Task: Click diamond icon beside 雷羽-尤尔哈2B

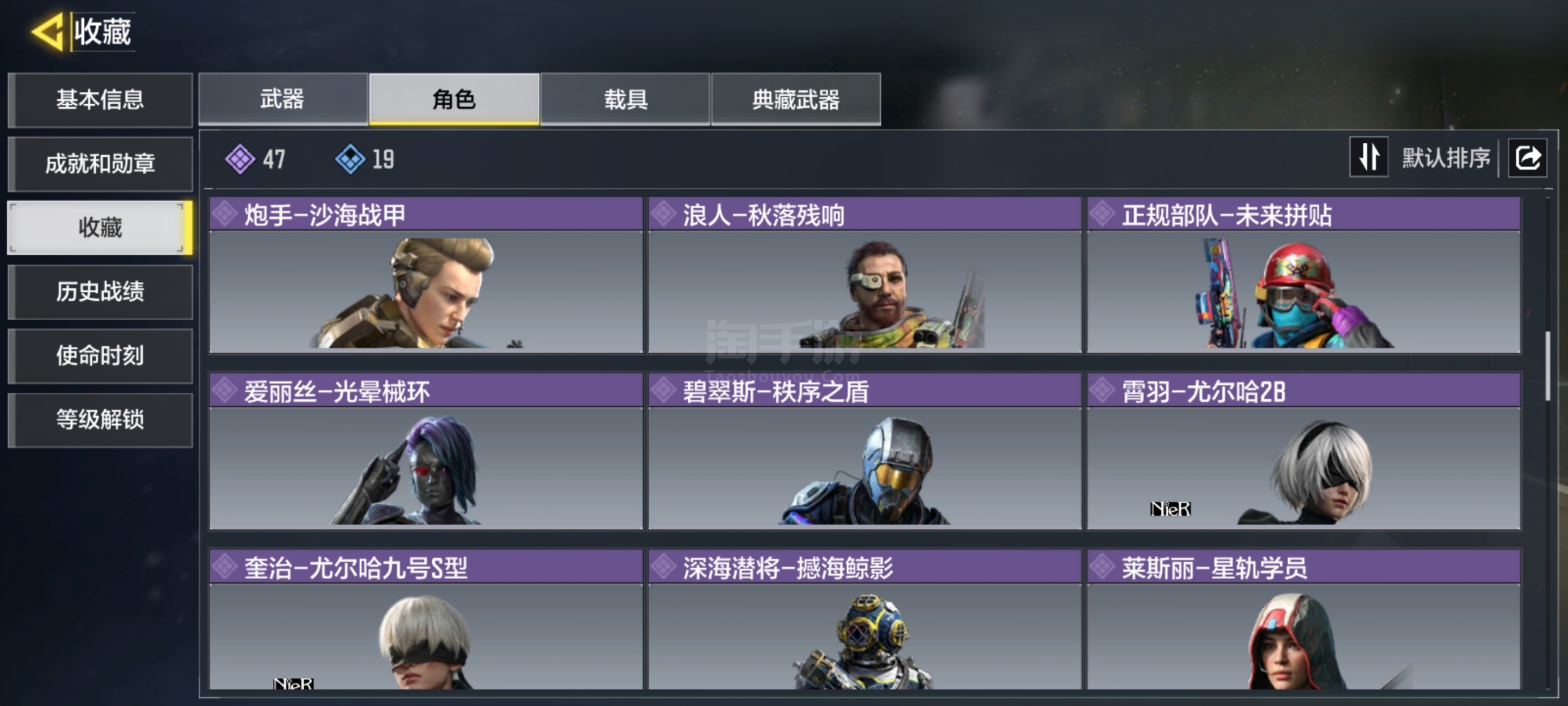Action: (x=1102, y=390)
